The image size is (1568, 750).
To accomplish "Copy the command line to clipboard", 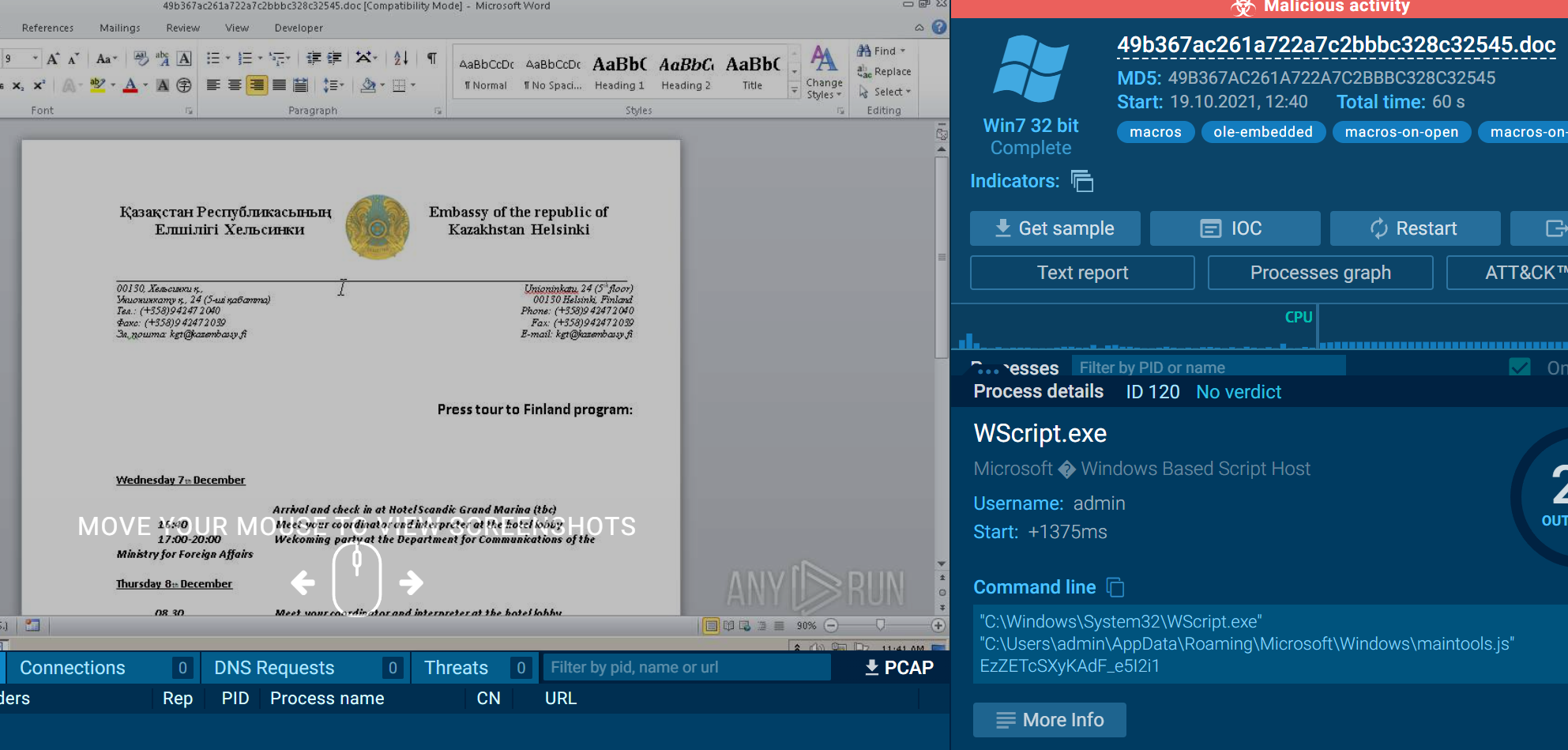I will 1115,587.
